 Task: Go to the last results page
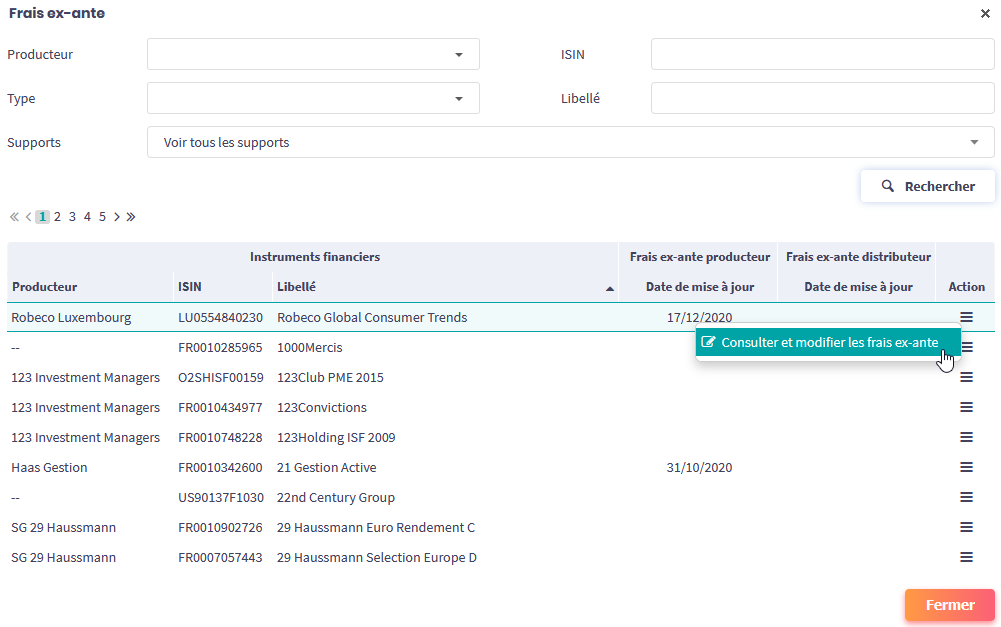131,217
